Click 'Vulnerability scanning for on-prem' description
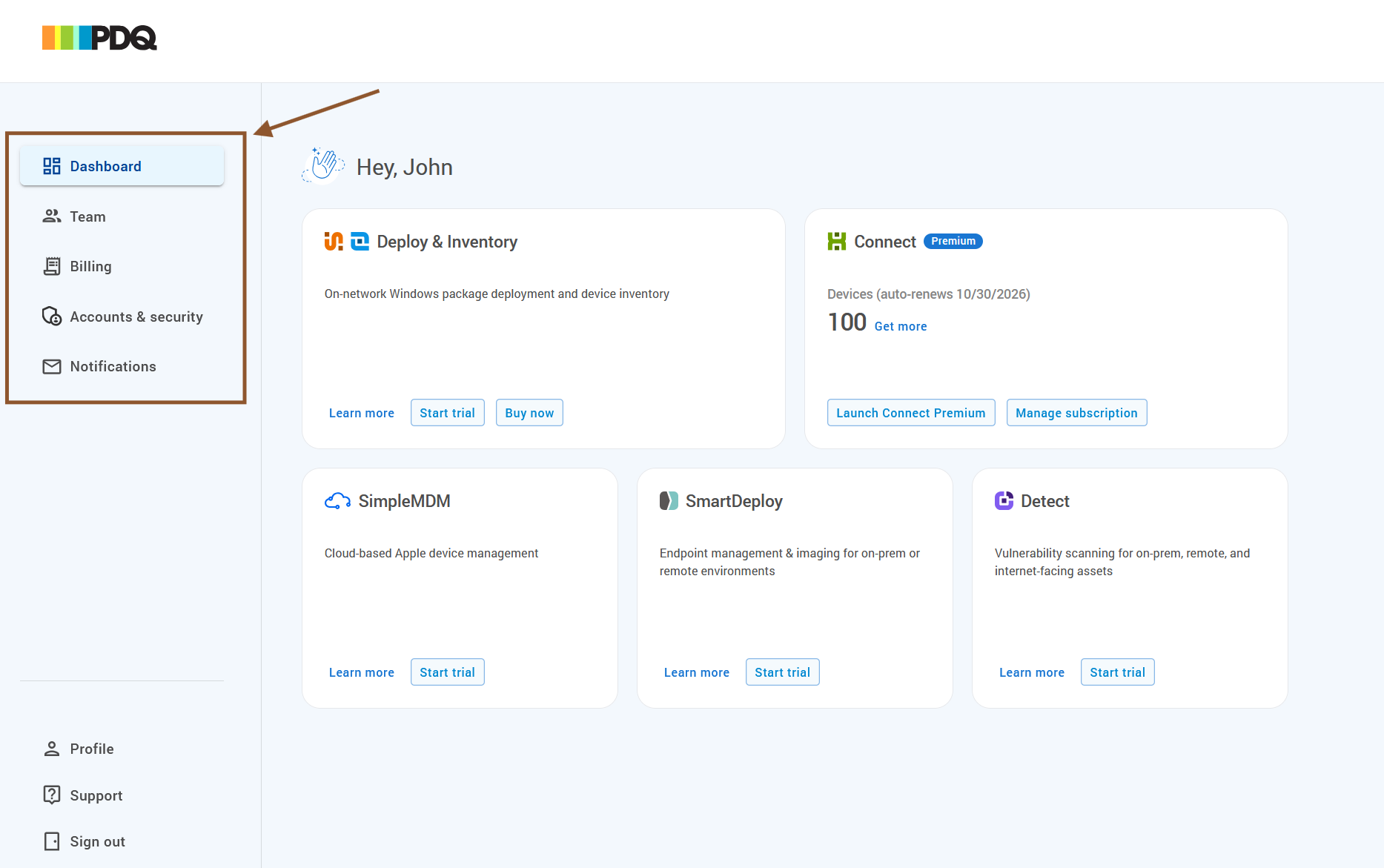The width and height of the screenshot is (1384, 868). (1122, 563)
